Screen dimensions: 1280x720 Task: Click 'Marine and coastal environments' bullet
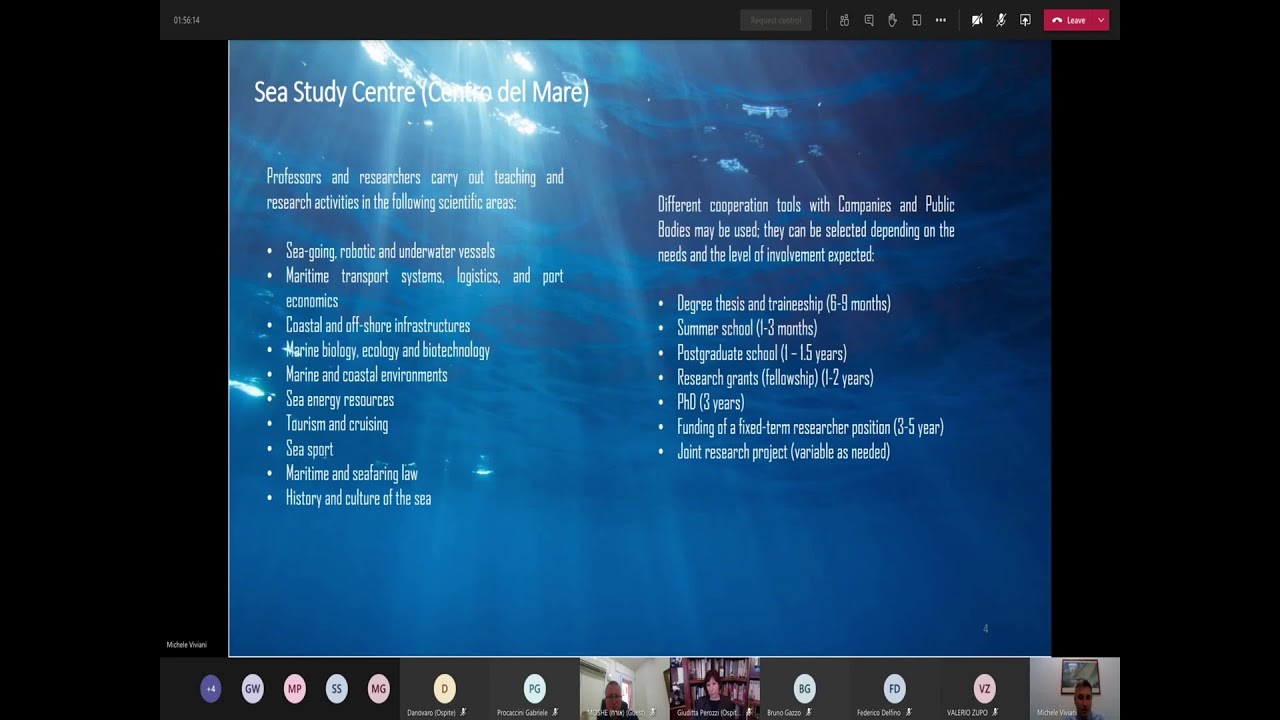(366, 375)
